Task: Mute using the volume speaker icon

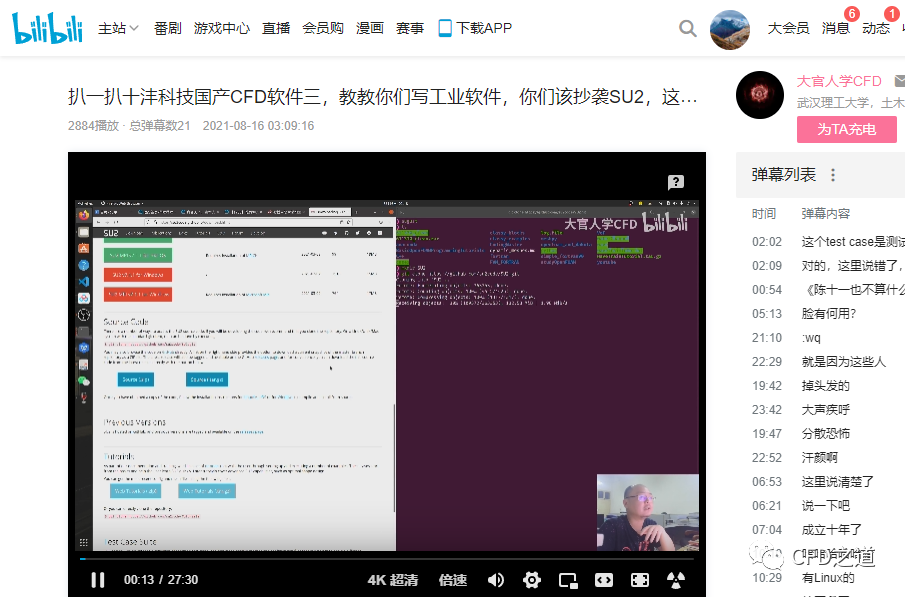Action: click(496, 580)
